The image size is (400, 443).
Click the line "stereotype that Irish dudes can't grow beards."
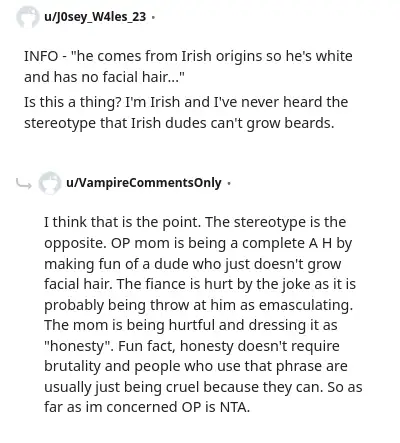pos(179,123)
